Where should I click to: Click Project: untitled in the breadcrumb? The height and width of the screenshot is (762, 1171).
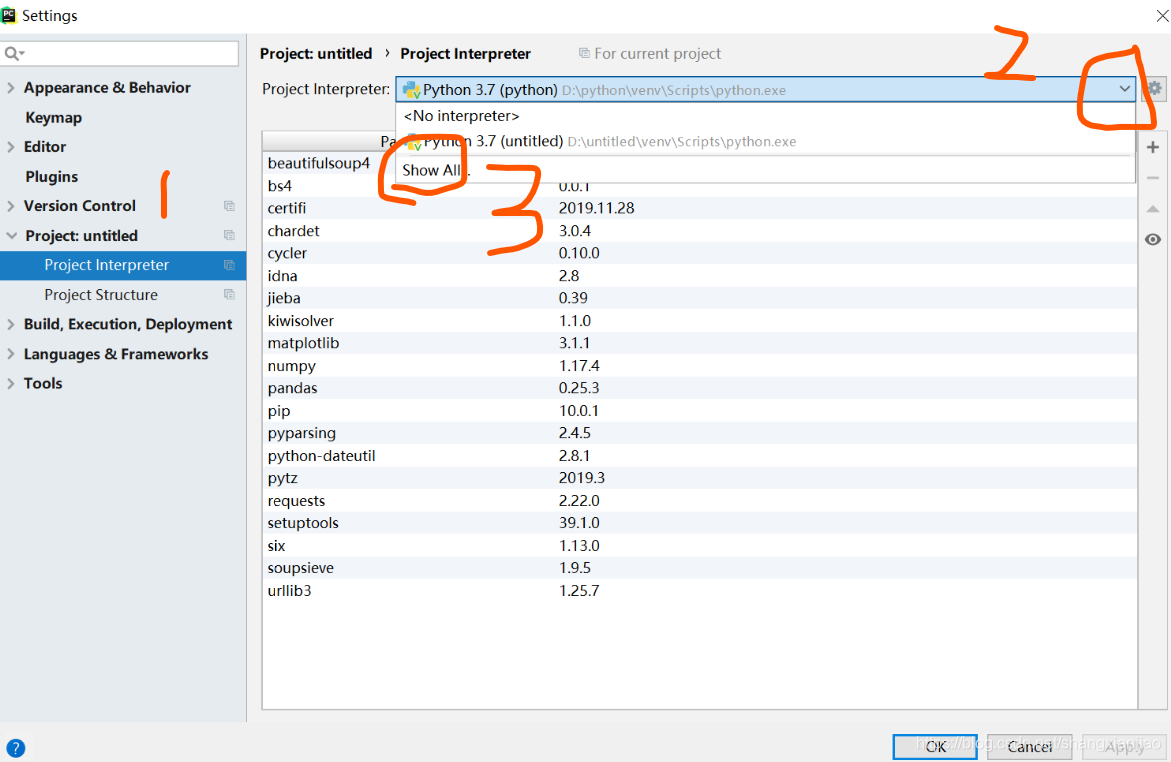[316, 54]
